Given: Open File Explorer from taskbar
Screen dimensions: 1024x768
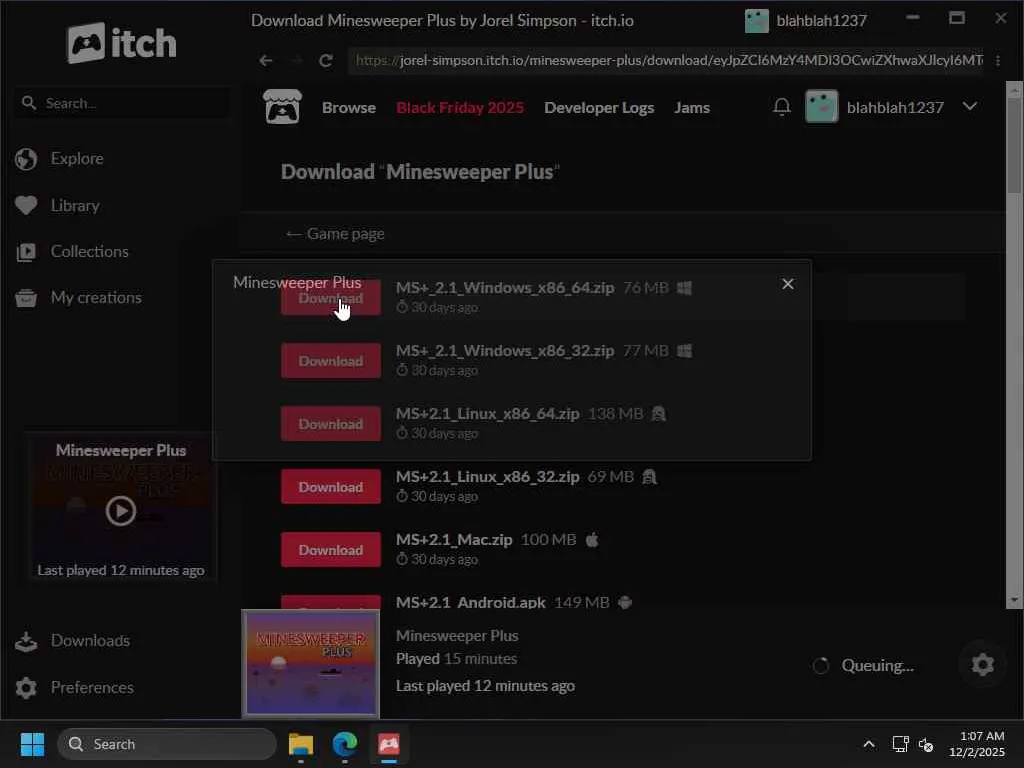Looking at the screenshot, I should point(301,744).
